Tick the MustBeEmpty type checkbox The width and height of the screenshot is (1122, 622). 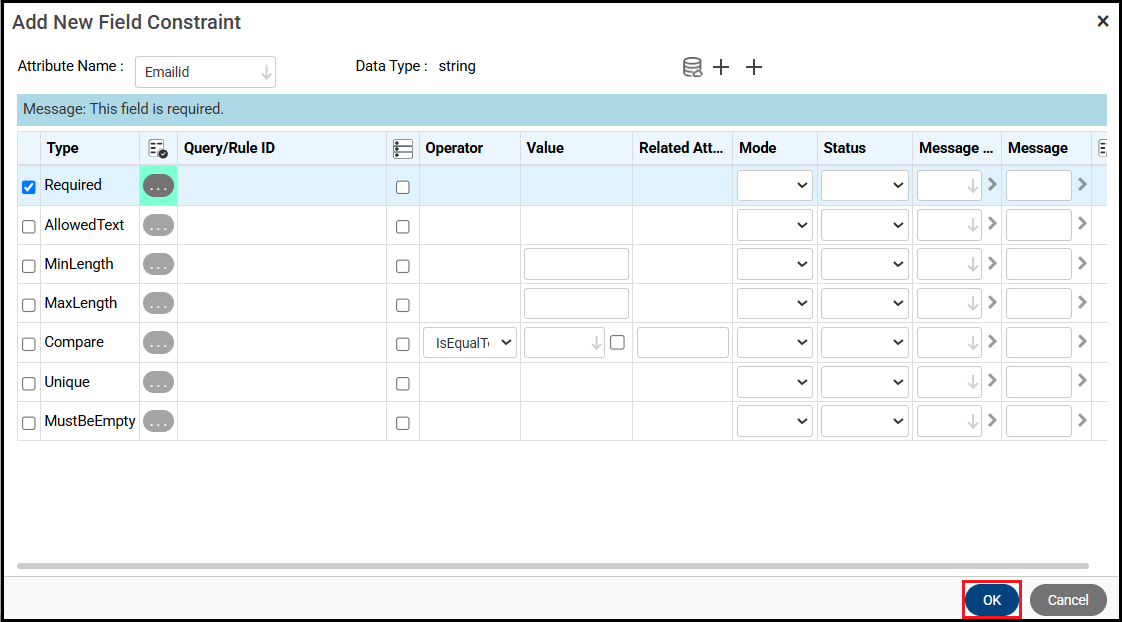pyautogui.click(x=29, y=423)
